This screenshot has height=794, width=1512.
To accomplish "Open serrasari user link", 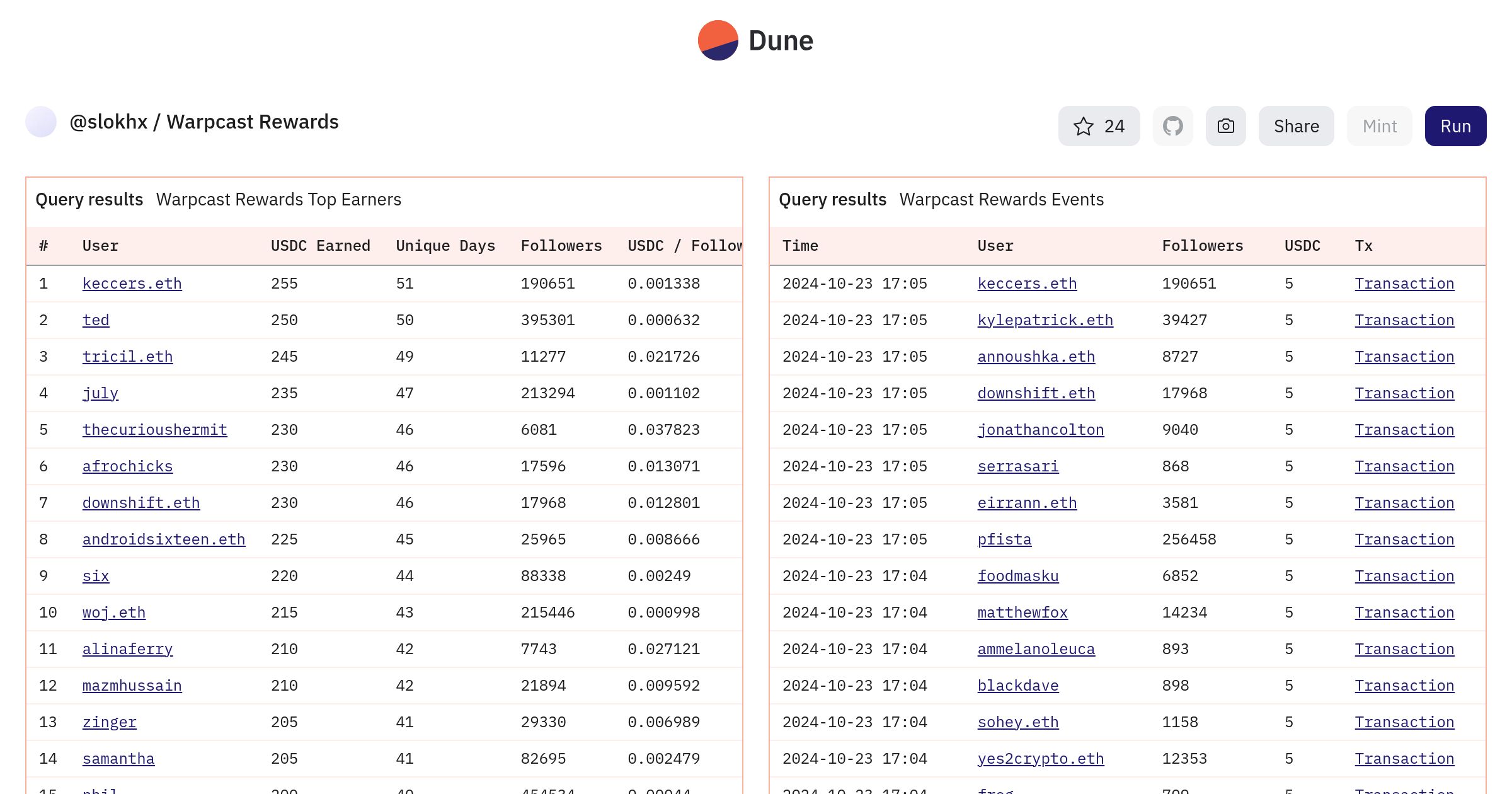I will pos(1017,466).
